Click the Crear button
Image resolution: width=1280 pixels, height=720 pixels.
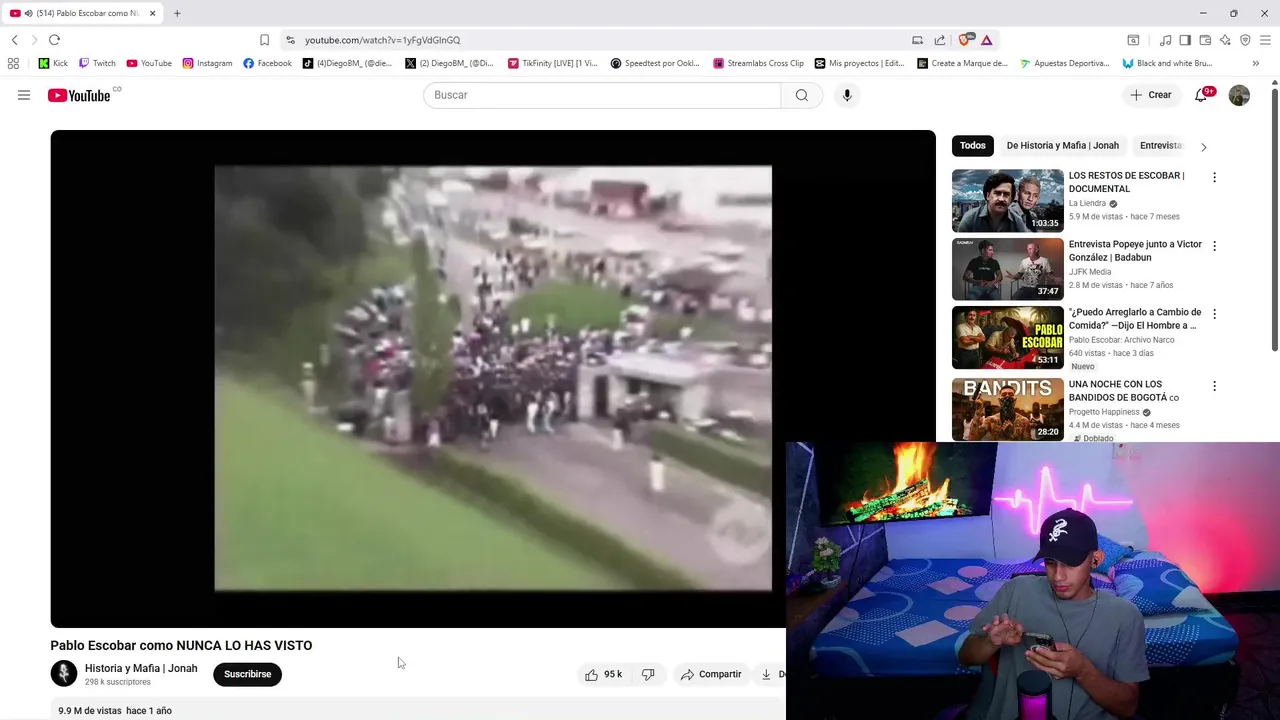[x=1150, y=95]
